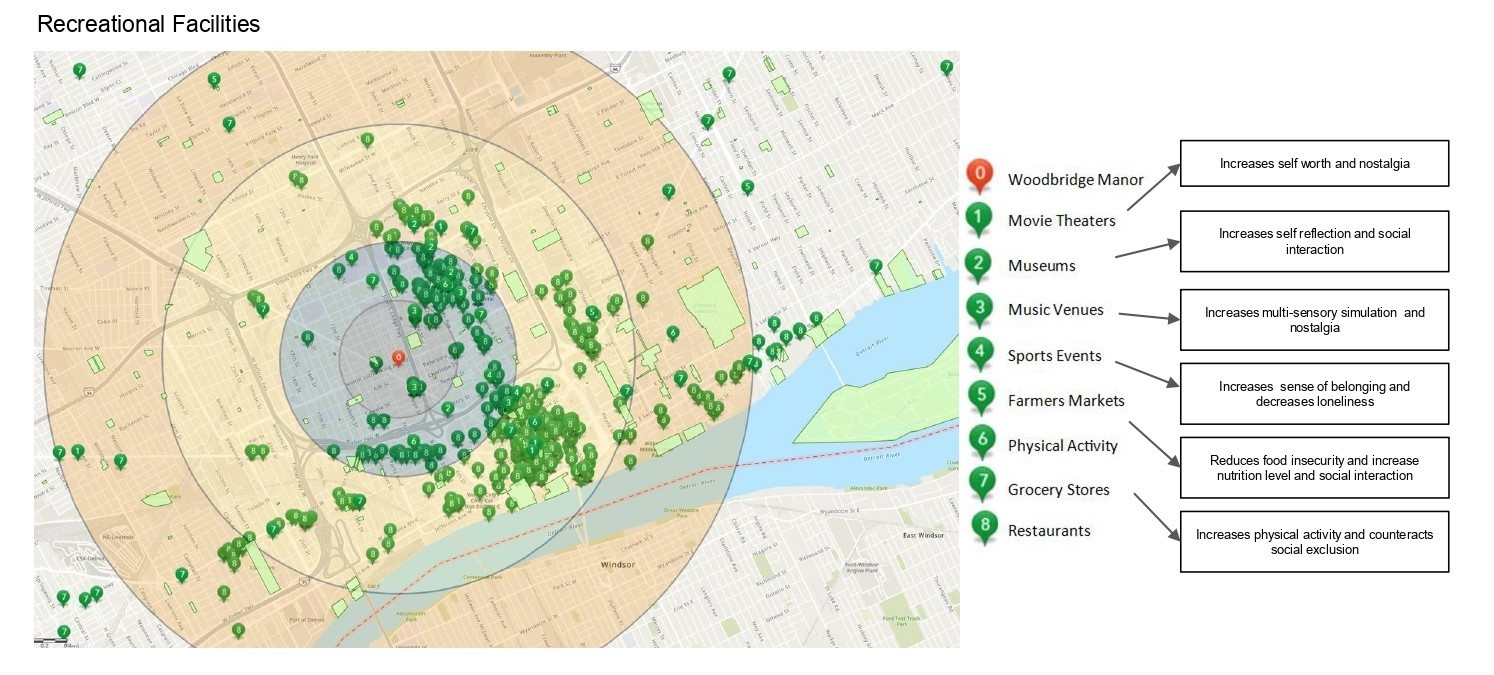Viewport: 1494px width, 675px height.
Task: Click the 'East Windsor' map label
Action: pos(923,535)
